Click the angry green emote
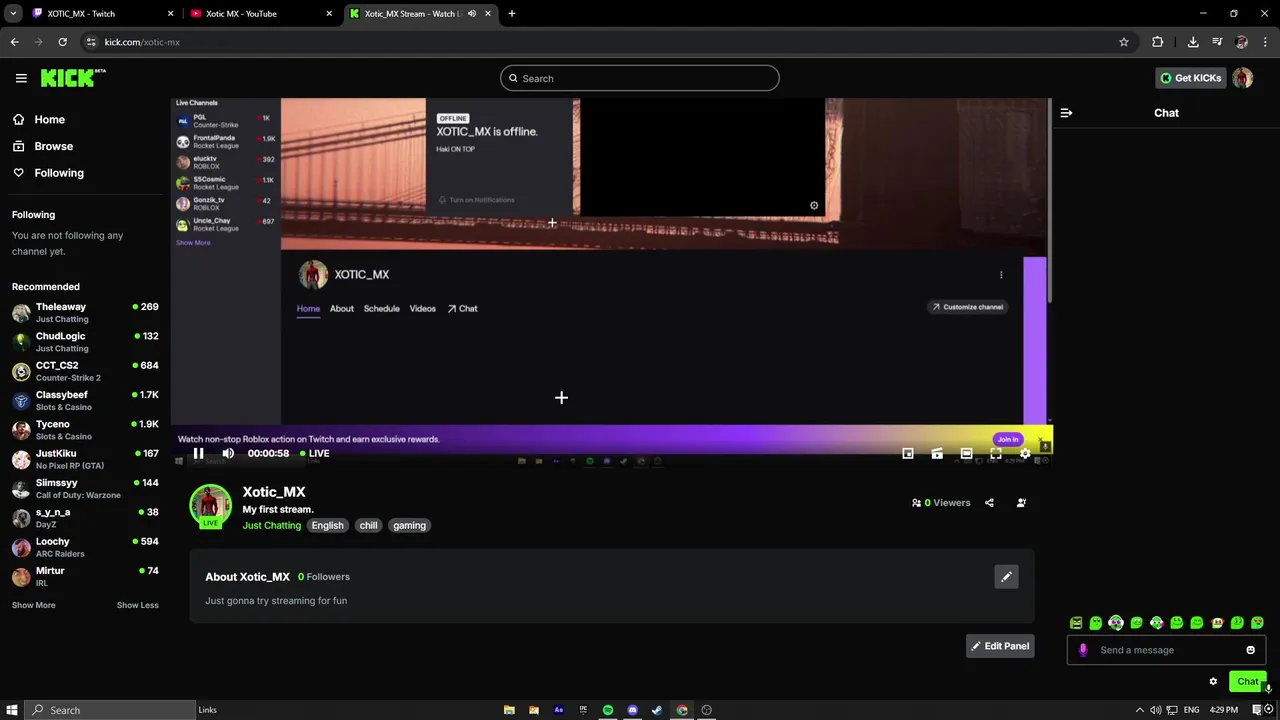1280x720 pixels. (1076, 623)
